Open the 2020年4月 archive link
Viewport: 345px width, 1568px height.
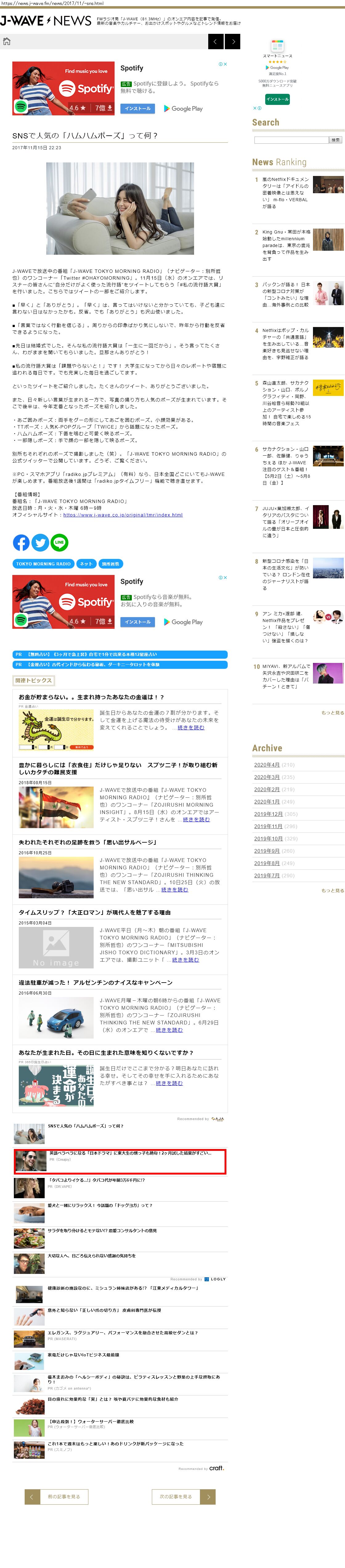[266, 764]
